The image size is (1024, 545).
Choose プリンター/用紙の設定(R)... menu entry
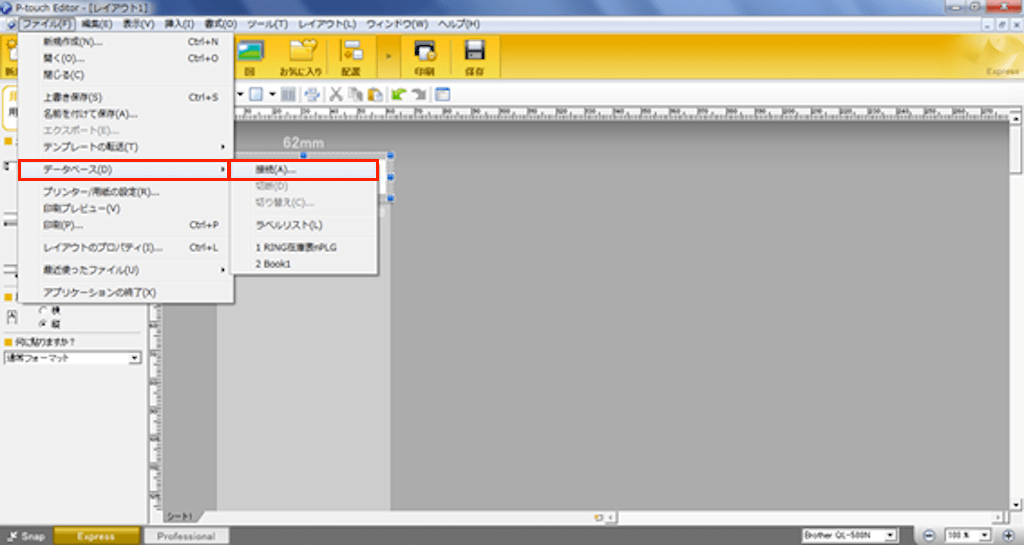pos(126,192)
